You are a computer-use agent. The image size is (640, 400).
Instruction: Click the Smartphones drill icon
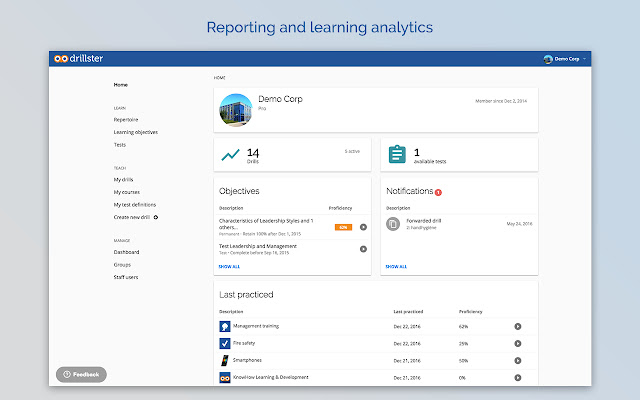click(x=224, y=360)
